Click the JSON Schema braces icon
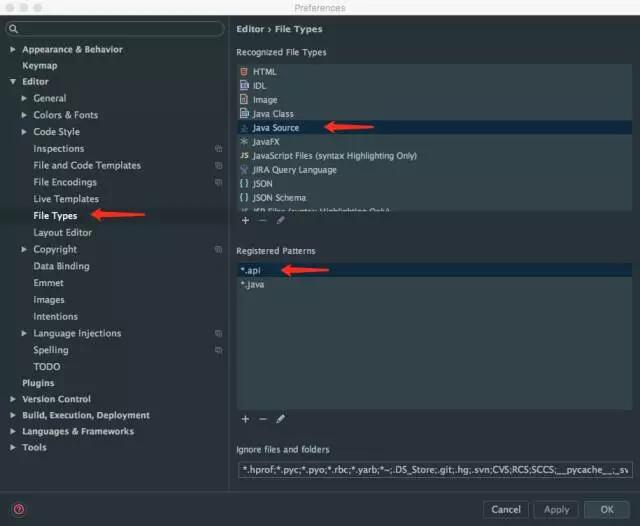This screenshot has width=640, height=526. 244,198
